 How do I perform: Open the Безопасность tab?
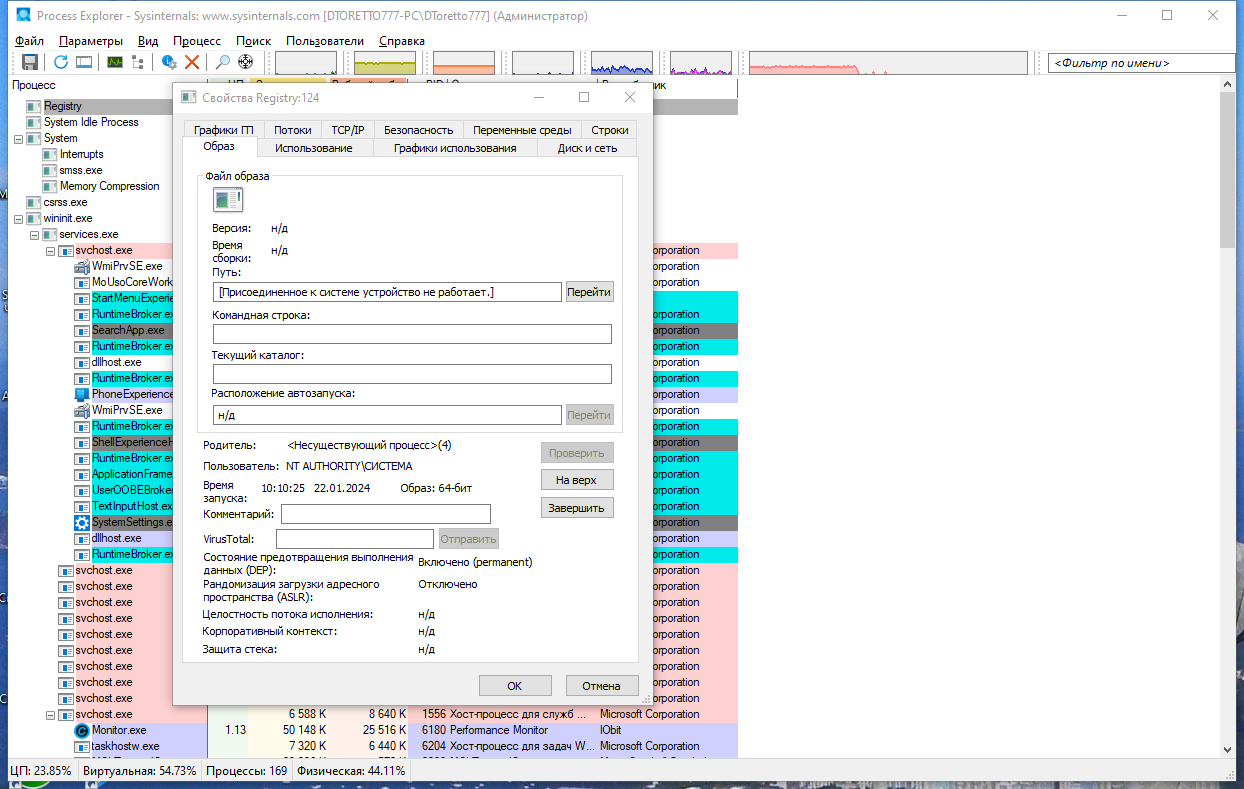(x=418, y=130)
